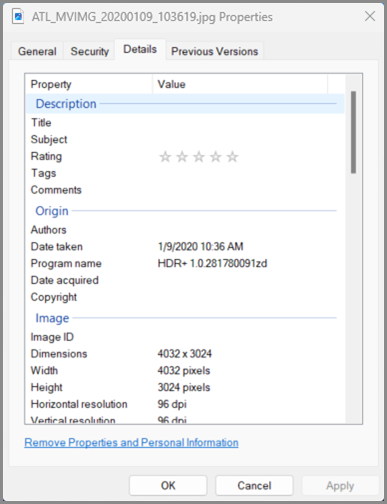Select the Description group header
The width and height of the screenshot is (387, 504).
pos(185,104)
